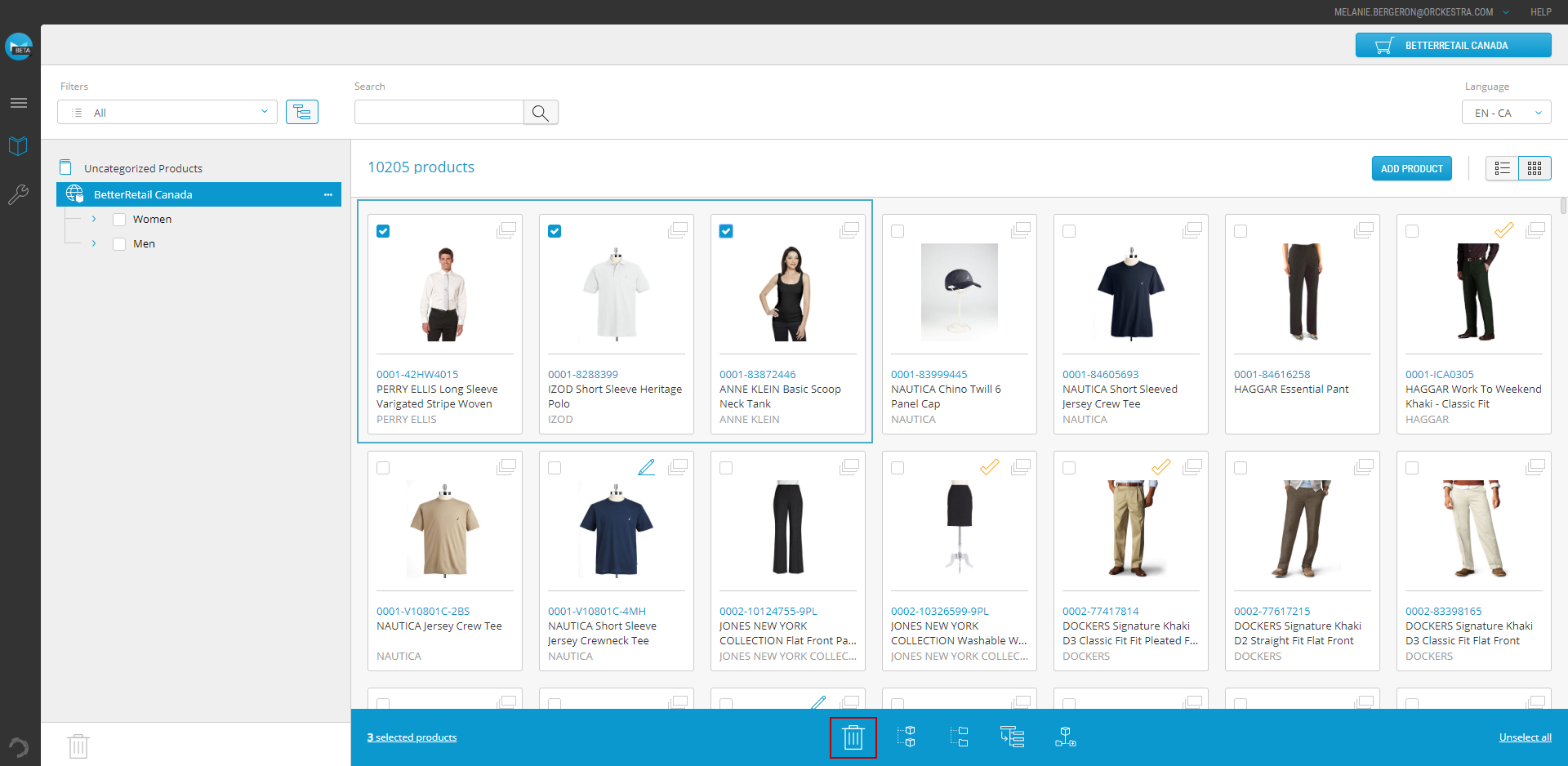Uncheck the Perry Ellis shirt checkbox
The height and width of the screenshot is (766, 1568).
tap(383, 231)
